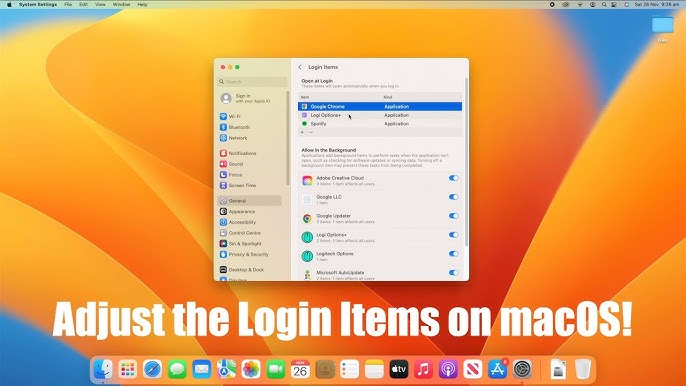Open Calendar from the Dock

tap(300, 369)
